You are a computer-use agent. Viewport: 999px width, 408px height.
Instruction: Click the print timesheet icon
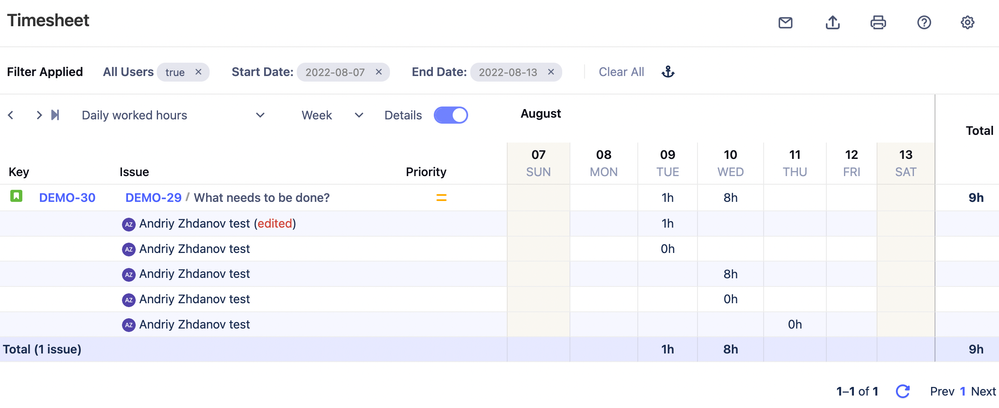point(878,23)
